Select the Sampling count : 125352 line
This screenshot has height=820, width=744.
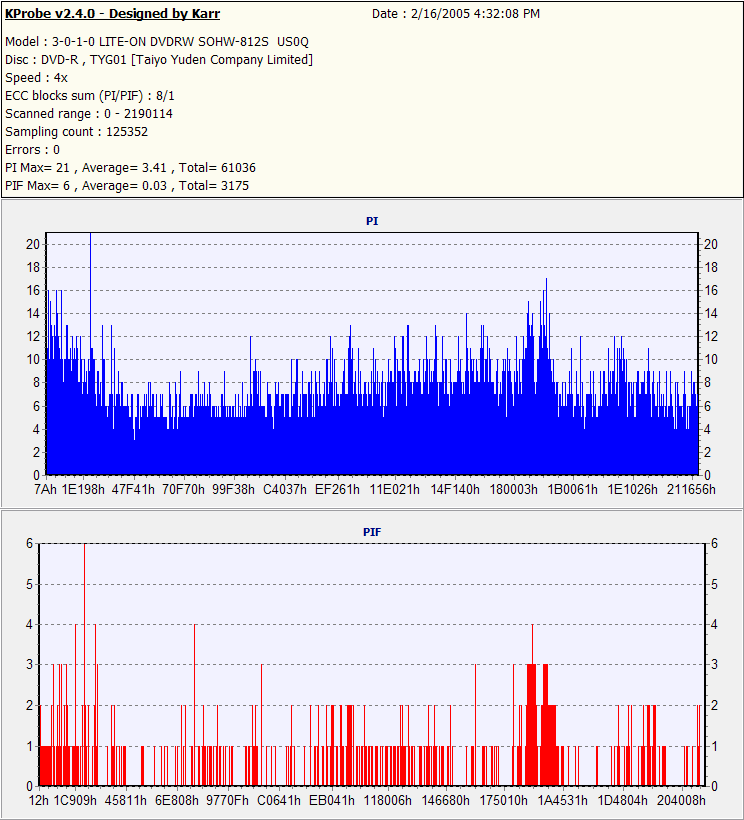77,132
